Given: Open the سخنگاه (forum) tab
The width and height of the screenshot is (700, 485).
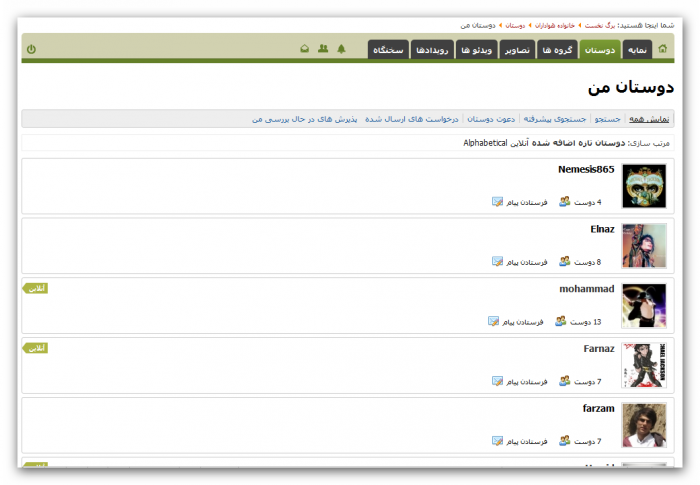Looking at the screenshot, I should (x=388, y=50).
